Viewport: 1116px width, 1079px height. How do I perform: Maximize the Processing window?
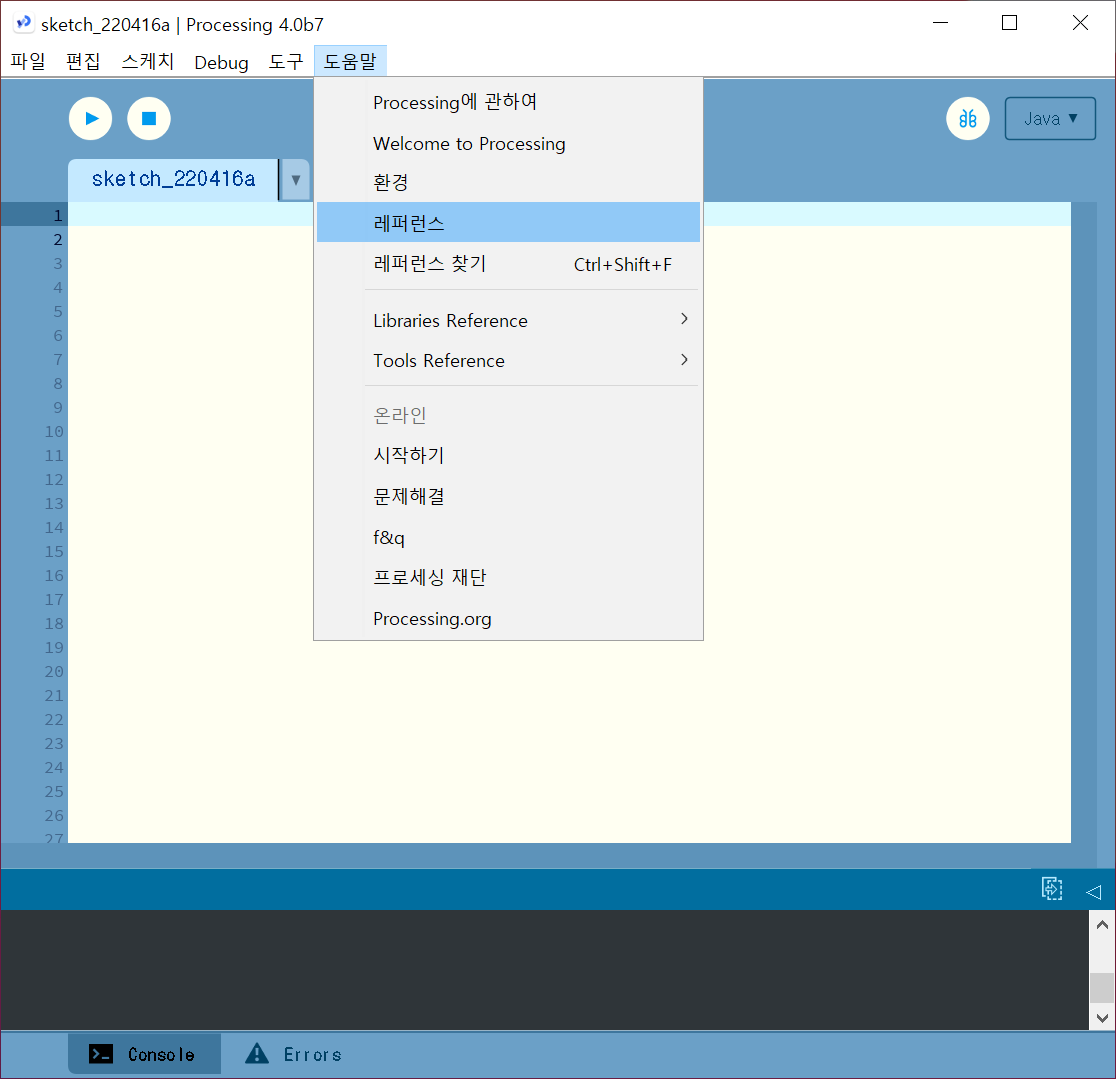coord(1009,23)
